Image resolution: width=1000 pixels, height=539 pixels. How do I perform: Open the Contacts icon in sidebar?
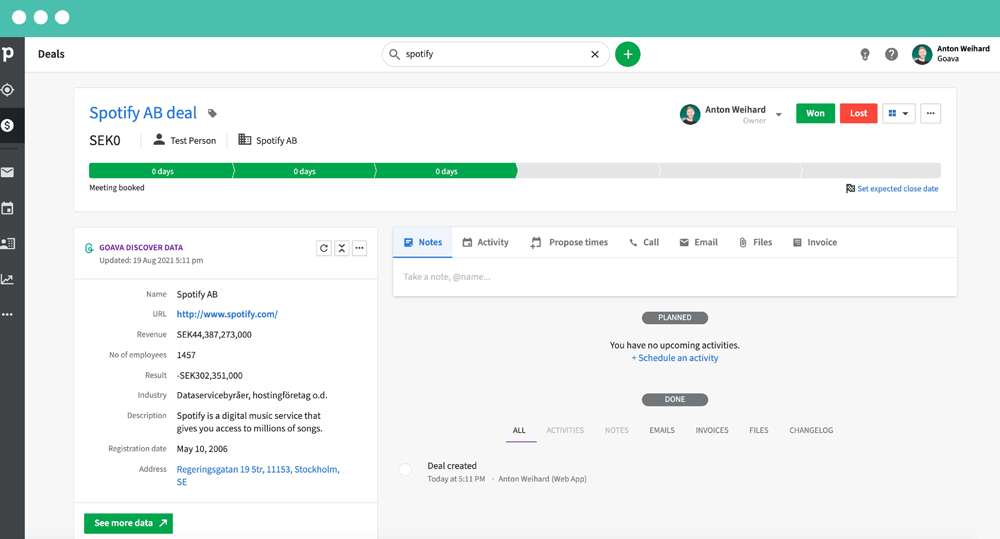[8, 243]
